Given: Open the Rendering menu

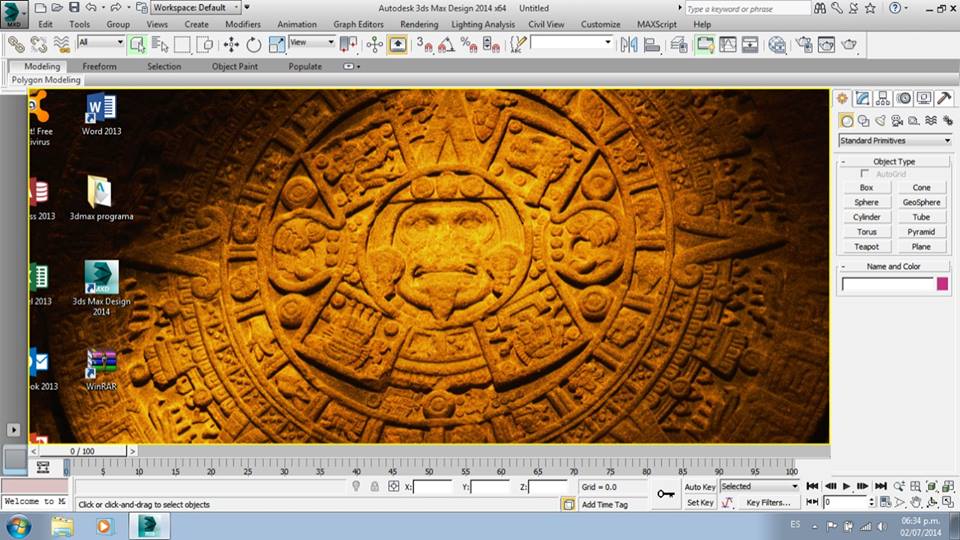Looking at the screenshot, I should pos(419,24).
